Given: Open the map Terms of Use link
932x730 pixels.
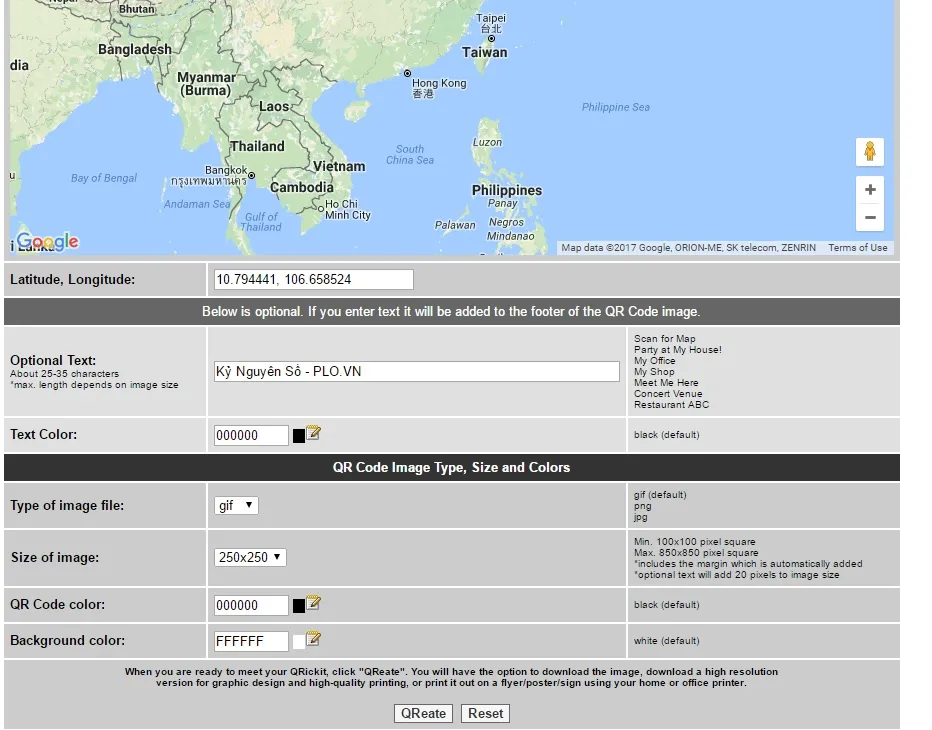Looking at the screenshot, I should point(857,248).
